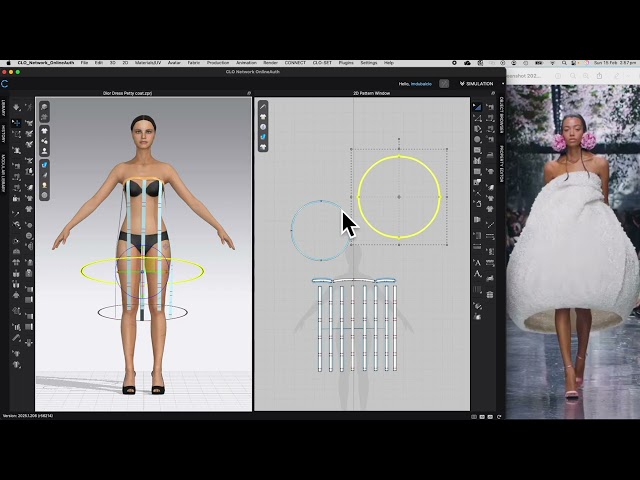This screenshot has height=480, width=640.
Task: Toggle the blue icon in 2D viewport toolbar
Action: point(263,137)
